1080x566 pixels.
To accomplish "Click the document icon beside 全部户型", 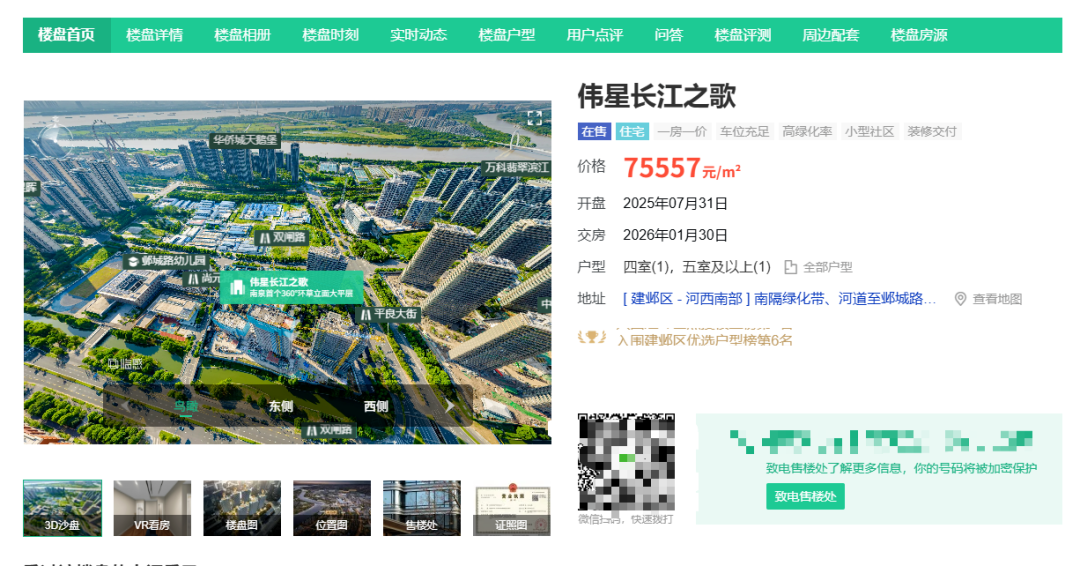I will 791,267.
